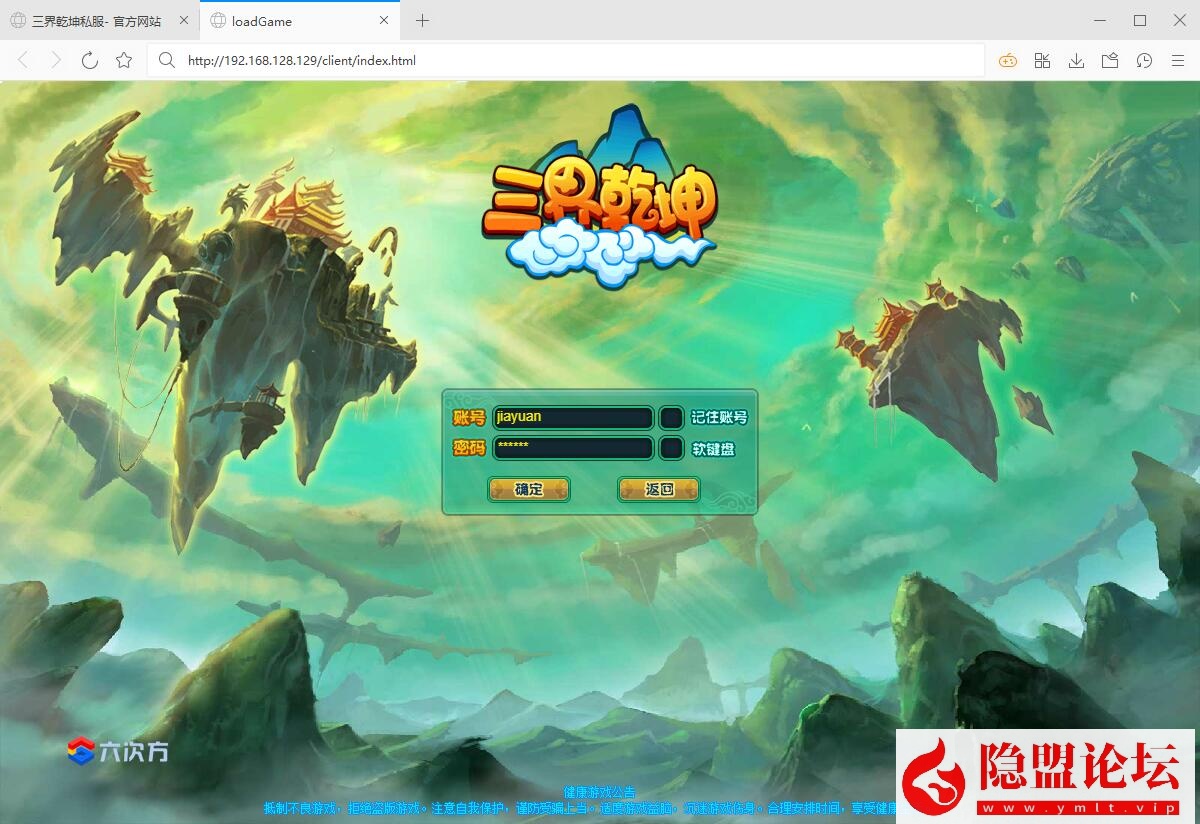Click the URL address bar
This screenshot has height=824, width=1200.
[x=566, y=61]
